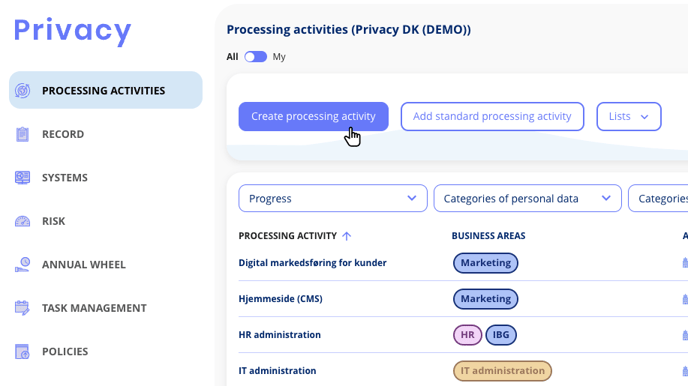Click the purple HR business area tag
The width and height of the screenshot is (688, 386).
click(467, 335)
